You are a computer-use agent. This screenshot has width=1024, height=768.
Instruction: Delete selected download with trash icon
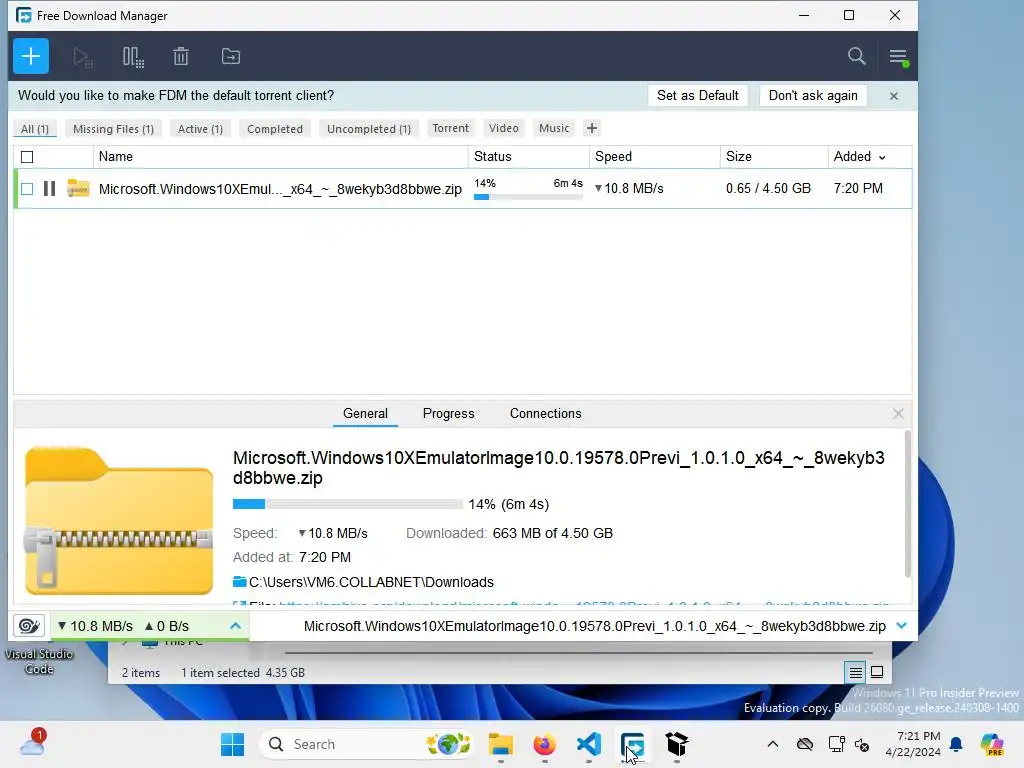point(181,57)
